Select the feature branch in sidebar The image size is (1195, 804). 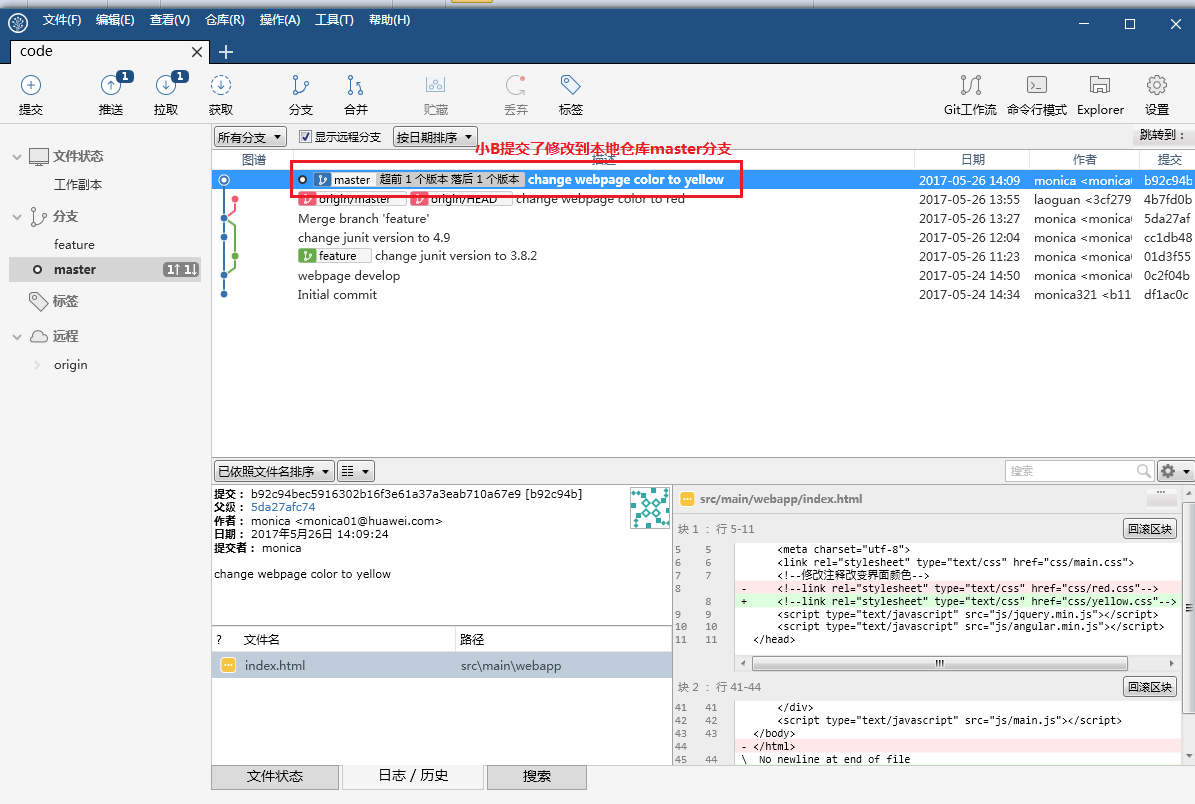74,245
